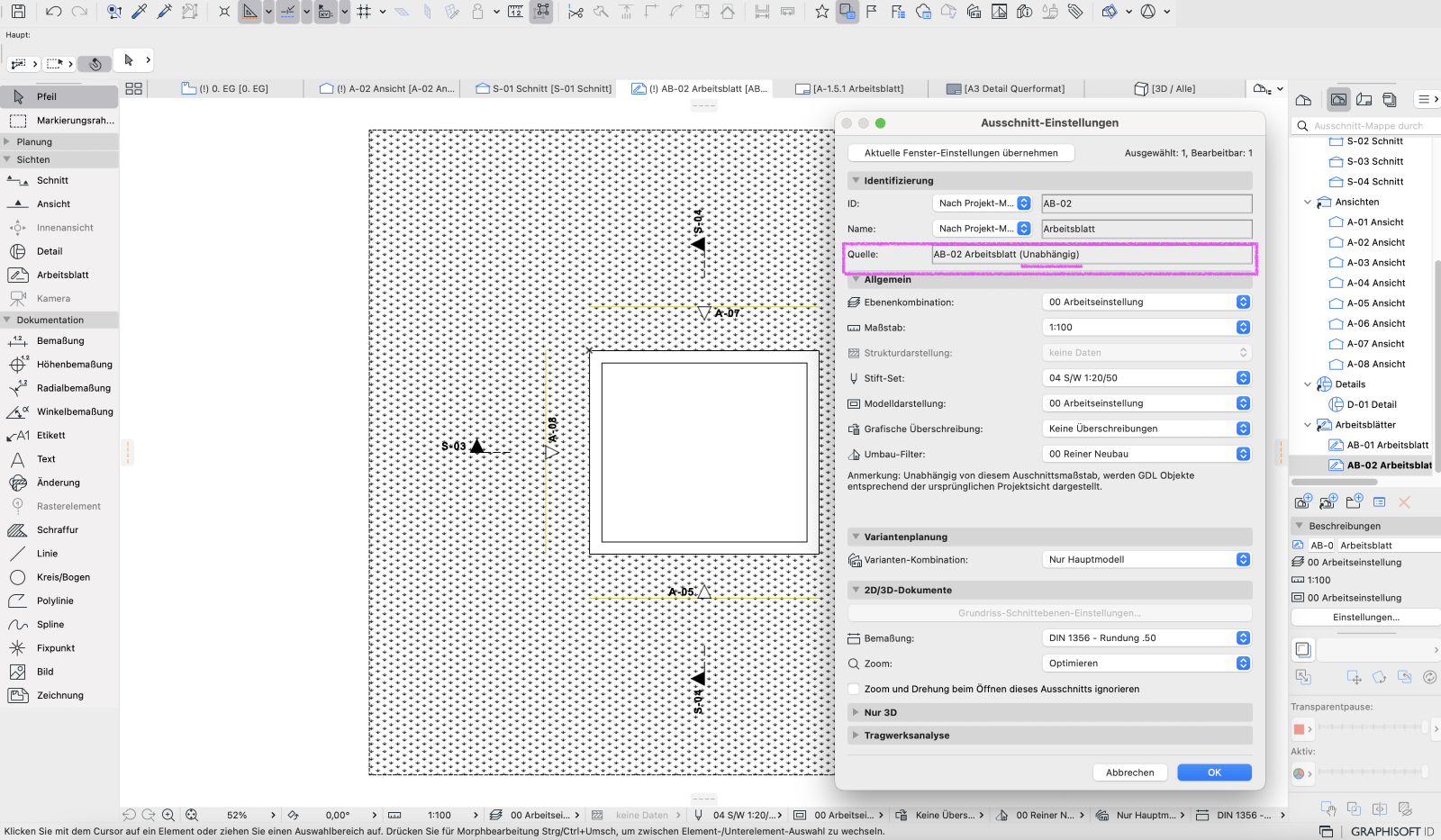Choose the Schnitt section tool

point(59,180)
